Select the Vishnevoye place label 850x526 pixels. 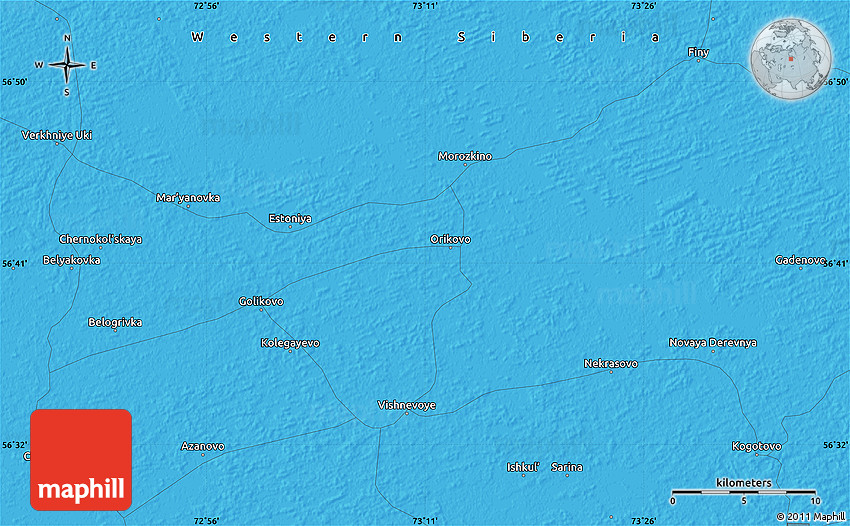point(406,405)
